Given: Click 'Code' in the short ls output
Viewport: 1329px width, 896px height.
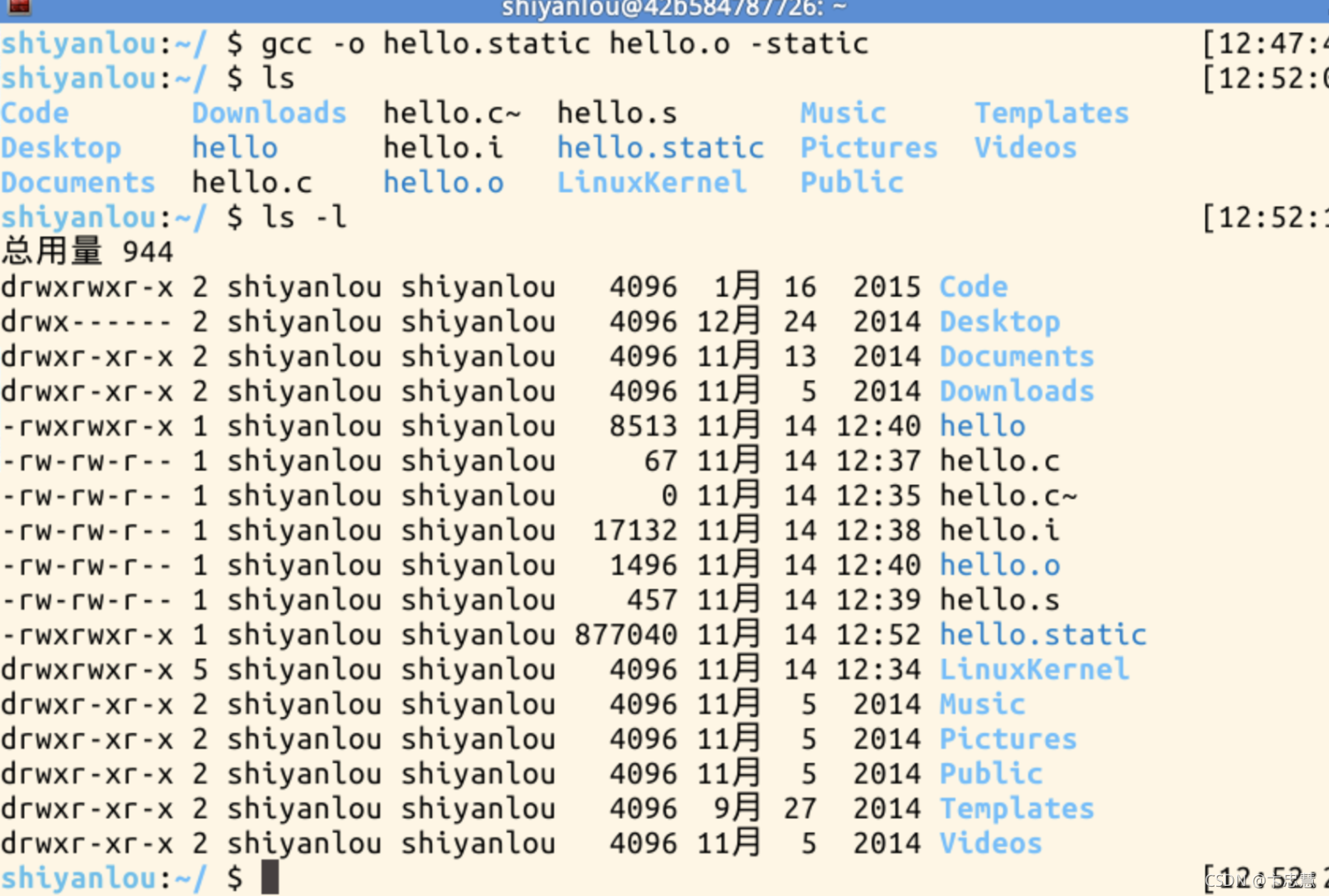Looking at the screenshot, I should pos(35,113).
